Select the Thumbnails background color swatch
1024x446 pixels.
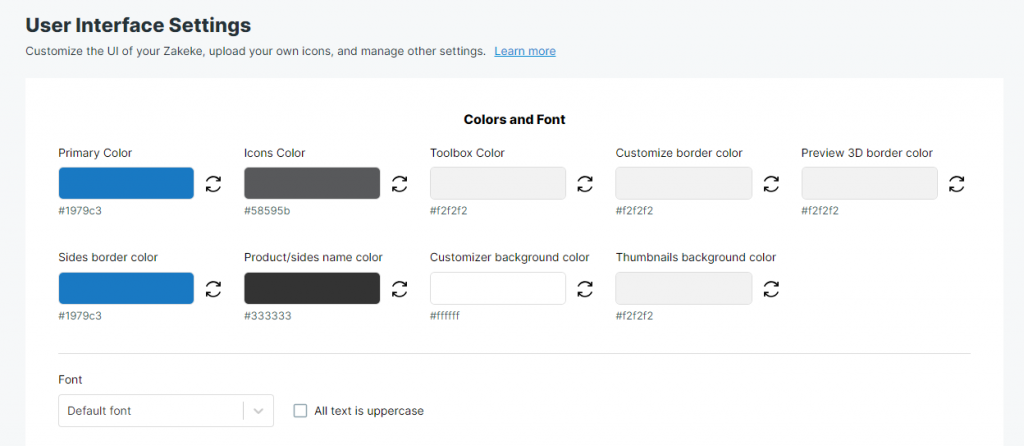coord(684,288)
